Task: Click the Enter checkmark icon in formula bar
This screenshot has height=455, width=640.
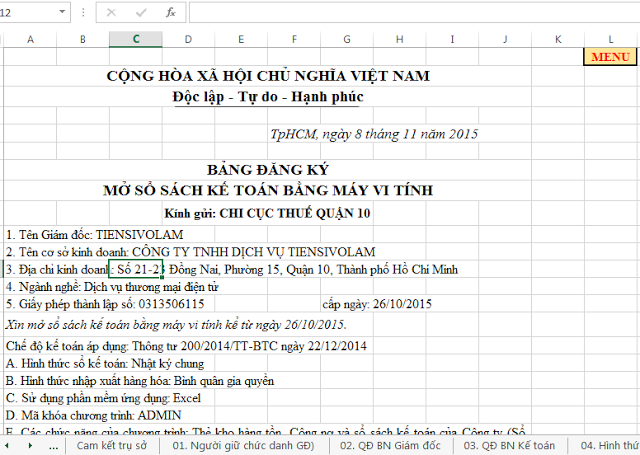Action: [139, 12]
